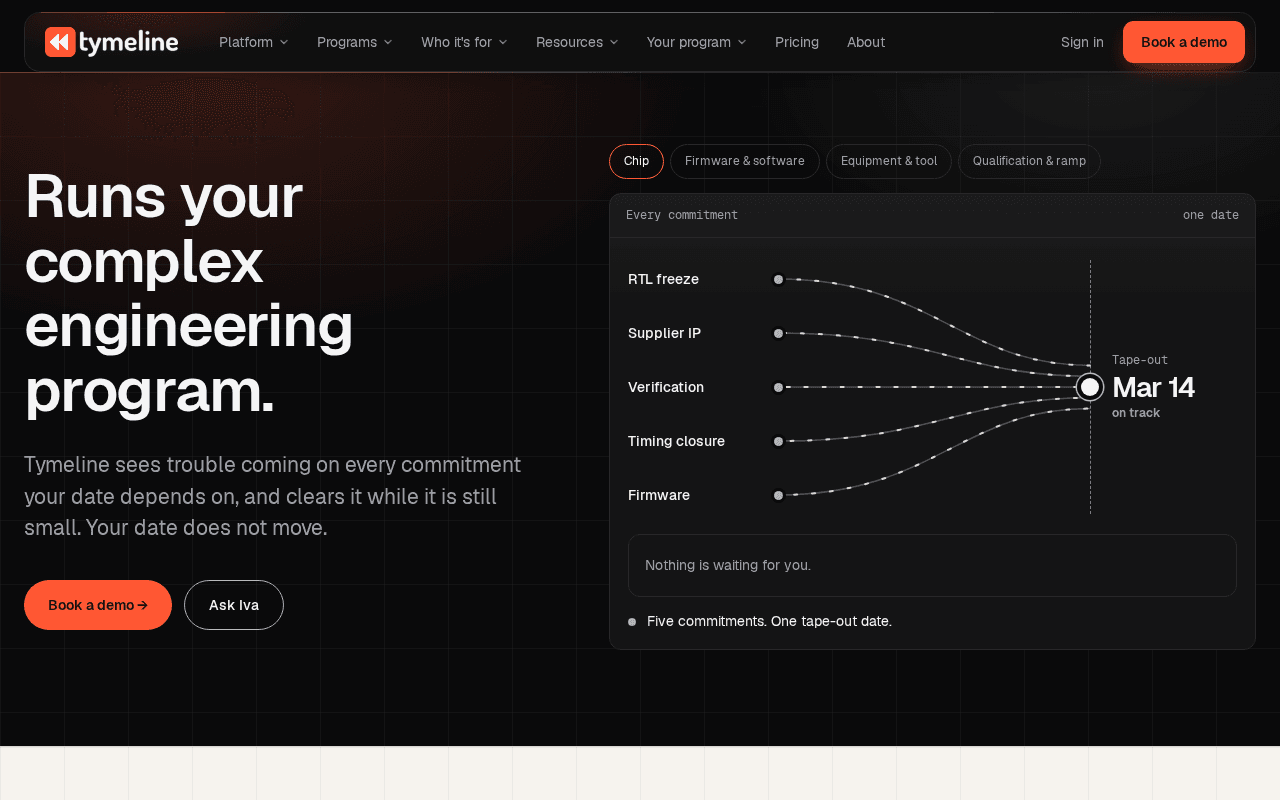Switch to the Equipment & tool tab
1280x800 pixels.
coord(889,161)
